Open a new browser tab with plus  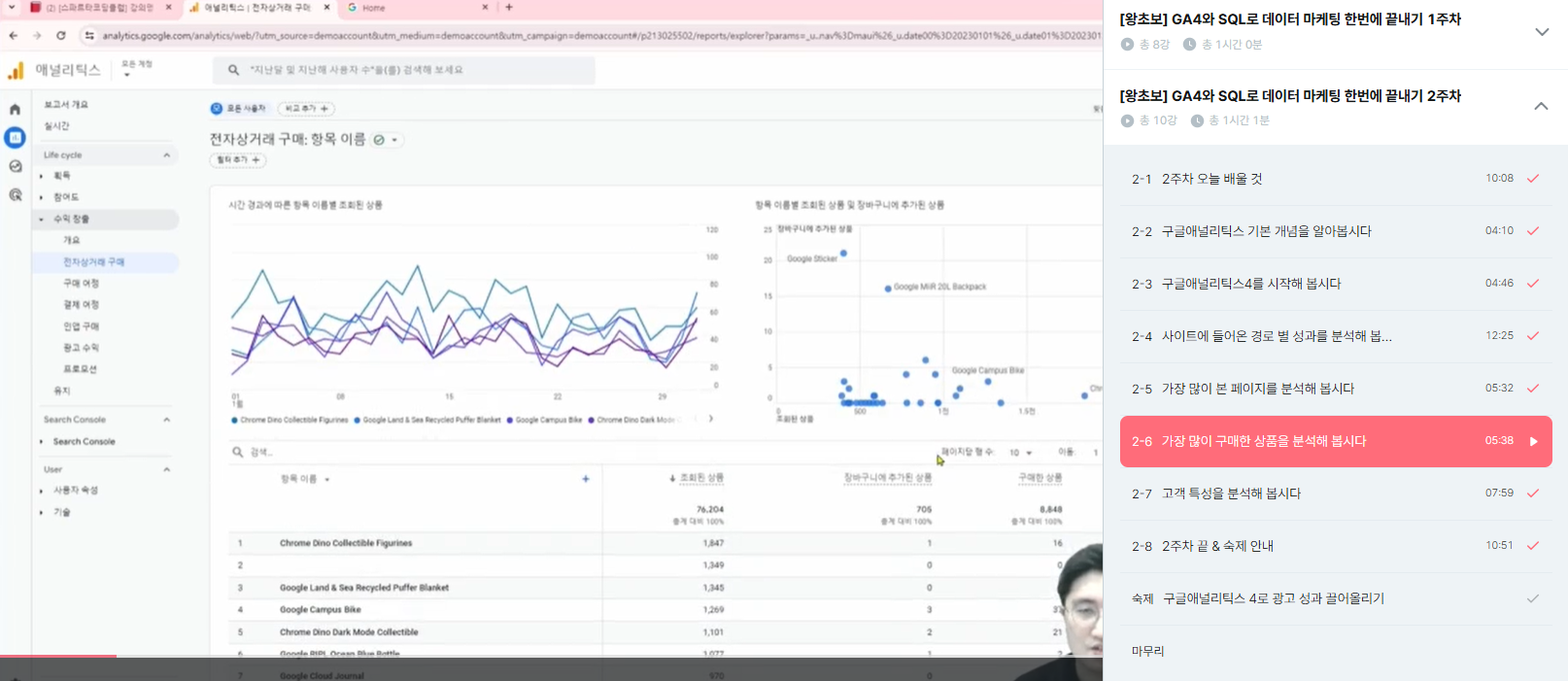[509, 7]
